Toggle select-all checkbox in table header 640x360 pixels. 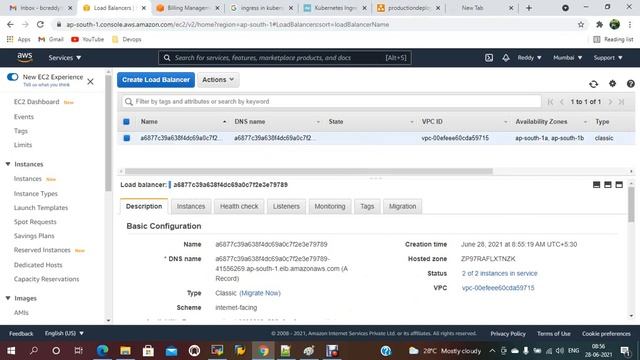[127, 122]
